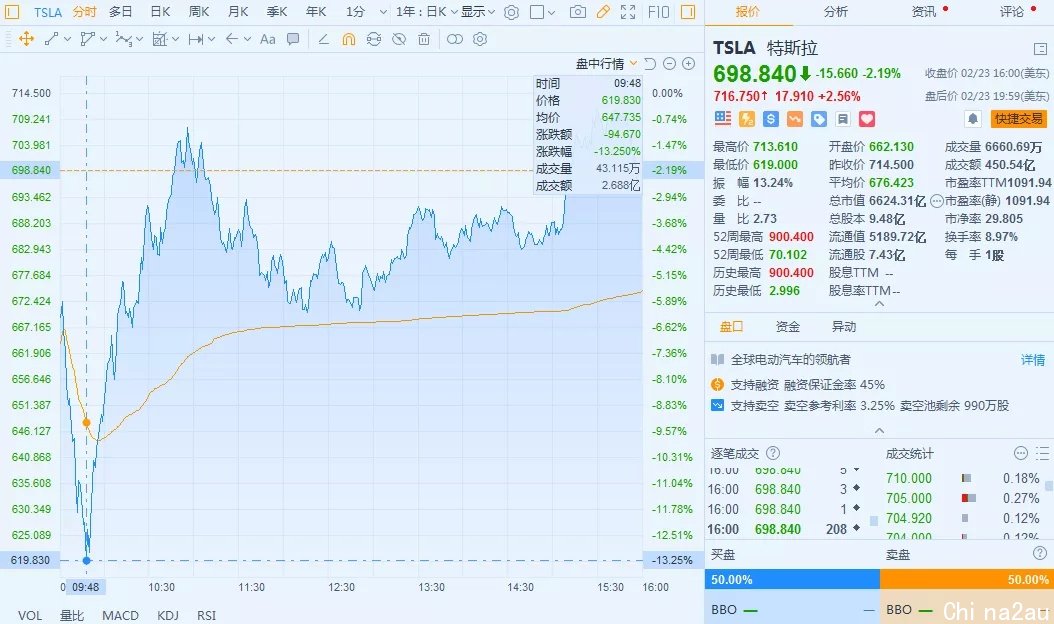1054x624 pixels.
Task: Toggle the right sidebar panel icon
Action: tap(688, 12)
